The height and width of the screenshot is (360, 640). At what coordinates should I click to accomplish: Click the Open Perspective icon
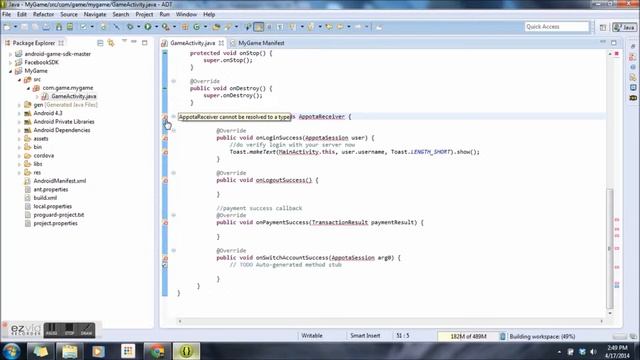pos(603,27)
